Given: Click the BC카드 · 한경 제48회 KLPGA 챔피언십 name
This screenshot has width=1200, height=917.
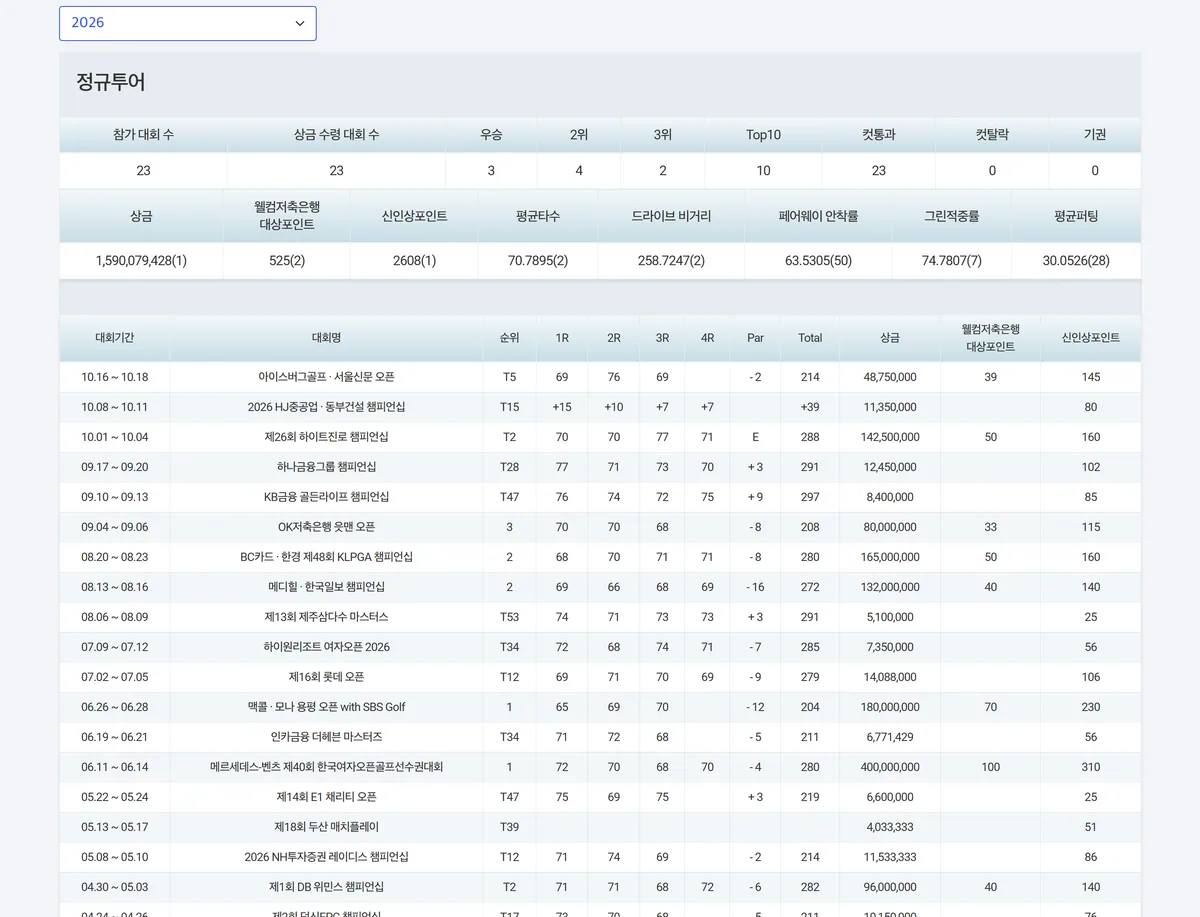Looking at the screenshot, I should (326, 557).
